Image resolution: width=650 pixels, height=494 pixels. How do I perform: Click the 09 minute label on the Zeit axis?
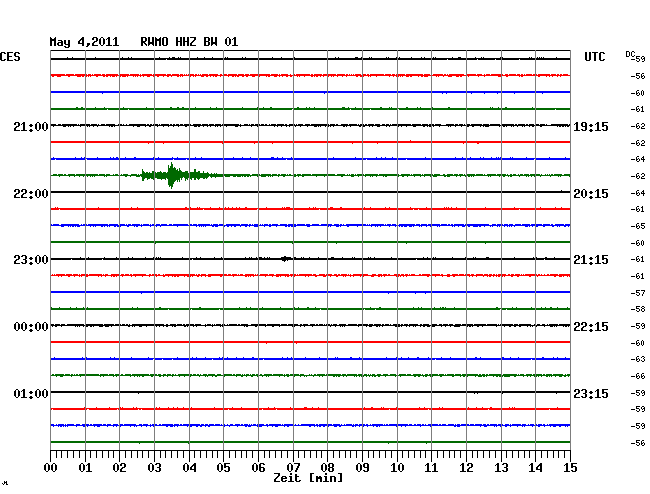click(x=362, y=468)
